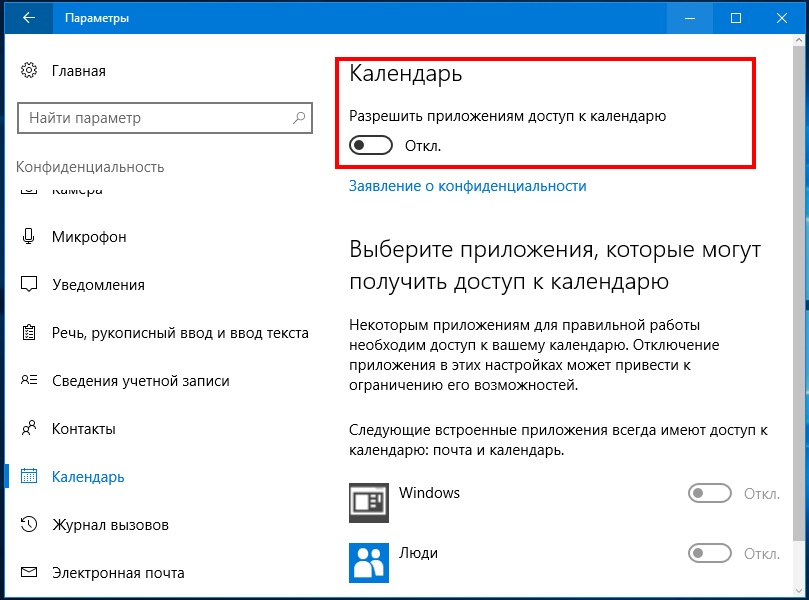809x600 pixels.
Task: Select the Журнал вызовов history icon
Action: pos(29,524)
